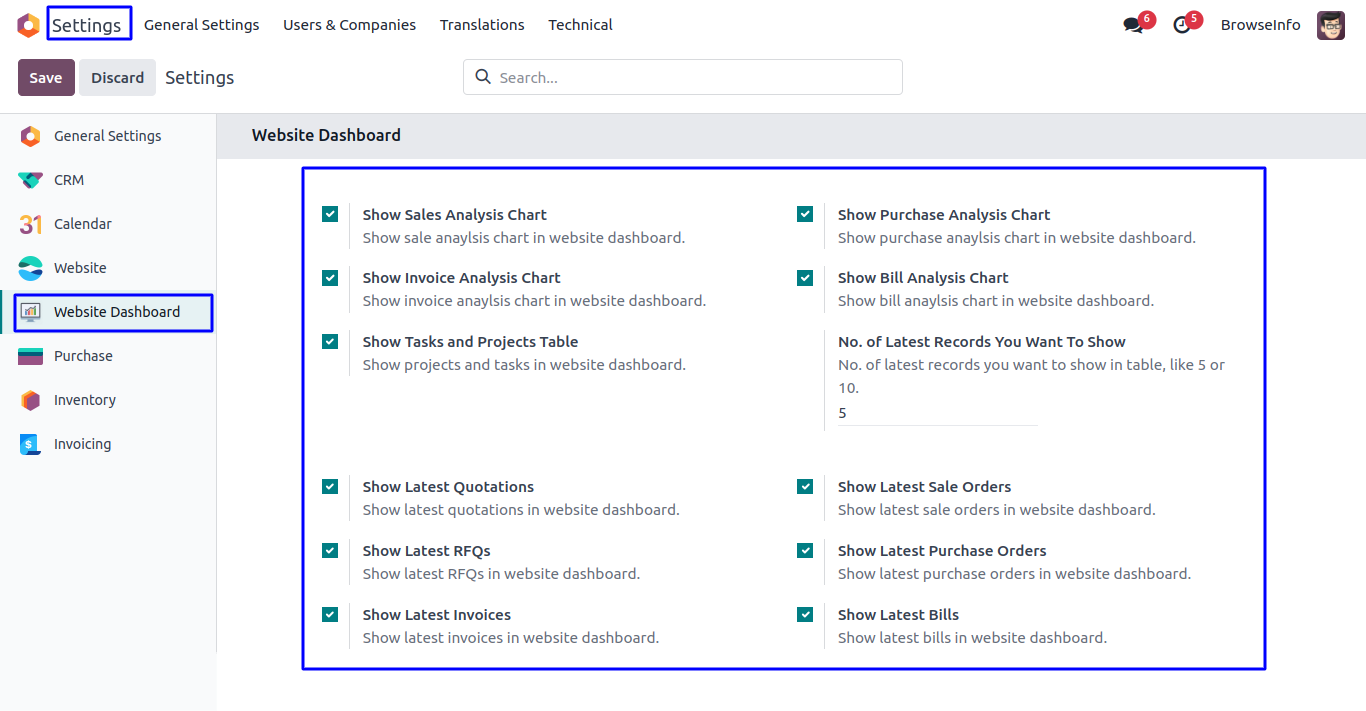Open the Inventory sidebar icon

tap(30, 400)
